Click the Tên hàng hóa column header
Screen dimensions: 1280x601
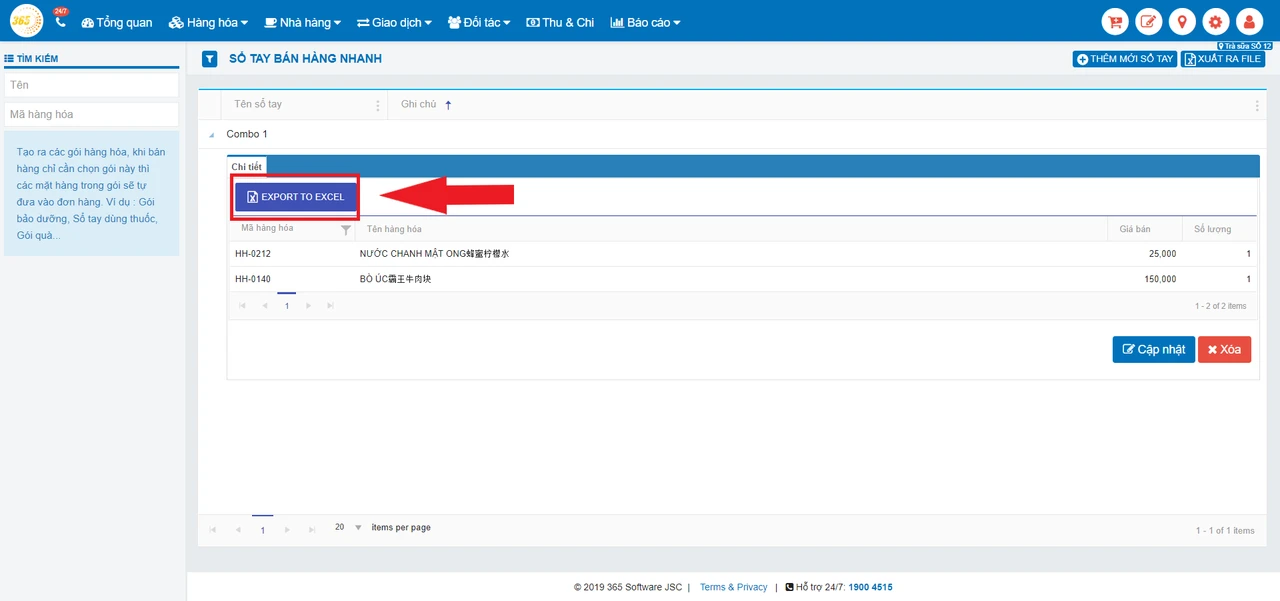[x=394, y=230]
